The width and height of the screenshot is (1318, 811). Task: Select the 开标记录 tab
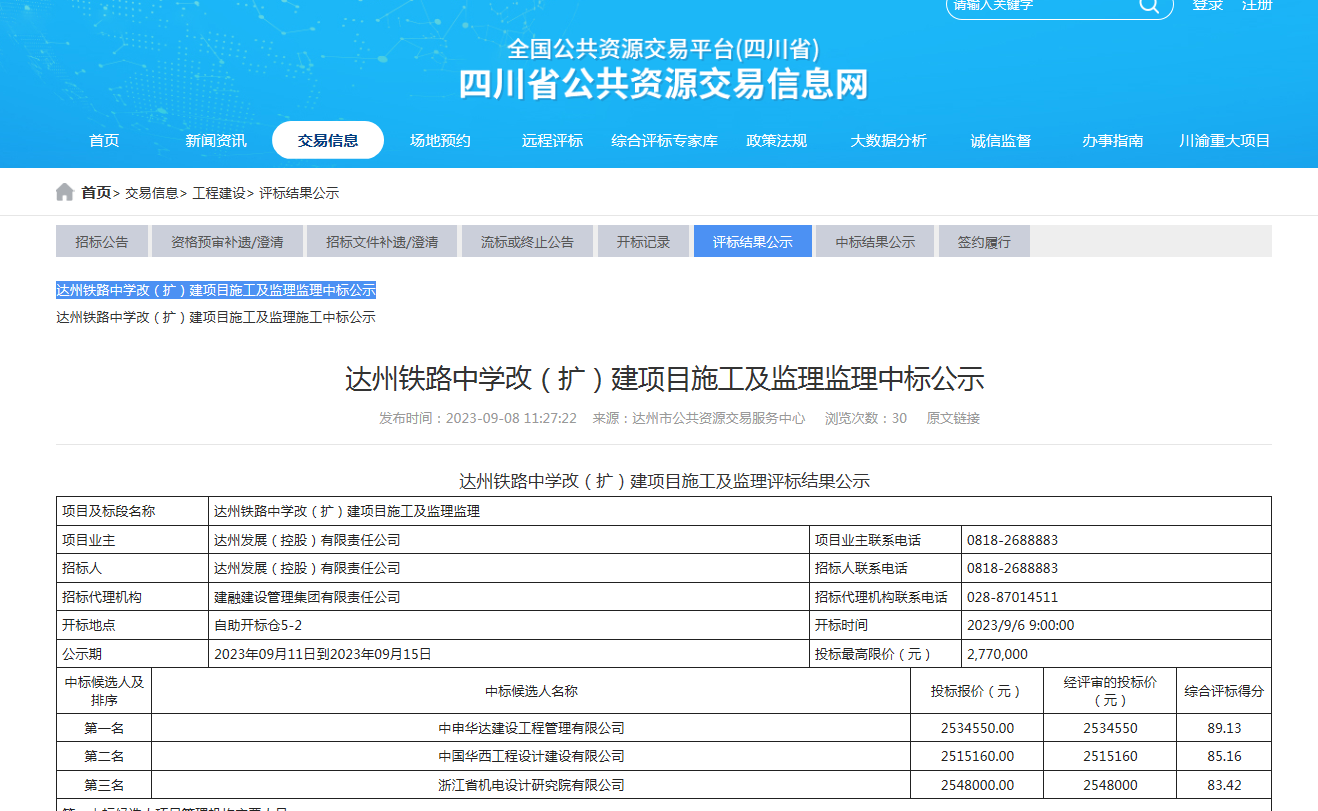coord(643,241)
